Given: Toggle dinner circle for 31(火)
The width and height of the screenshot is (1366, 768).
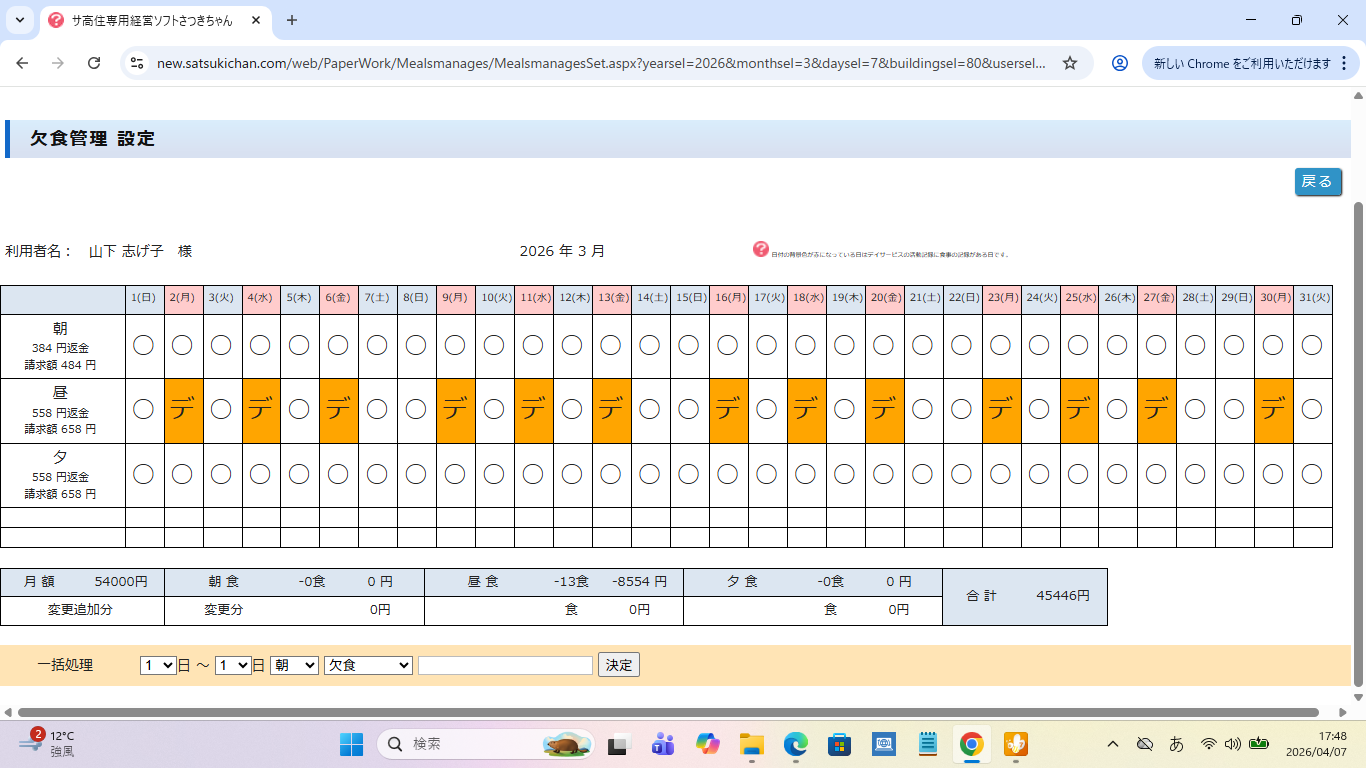Looking at the screenshot, I should (x=1312, y=474).
